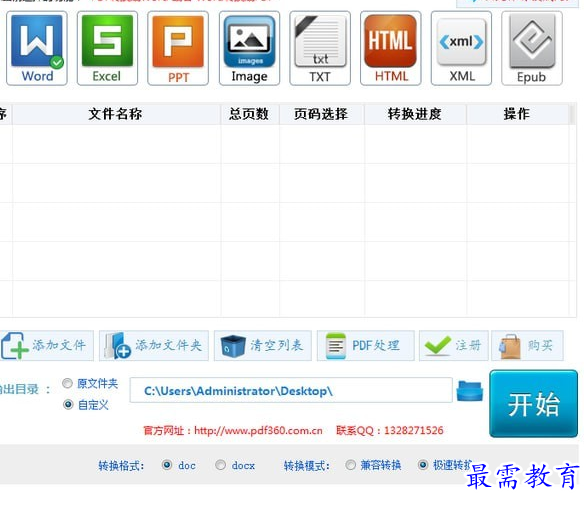Choose the 极速转换 conversion mode radio
588x508 pixels.
click(x=423, y=465)
